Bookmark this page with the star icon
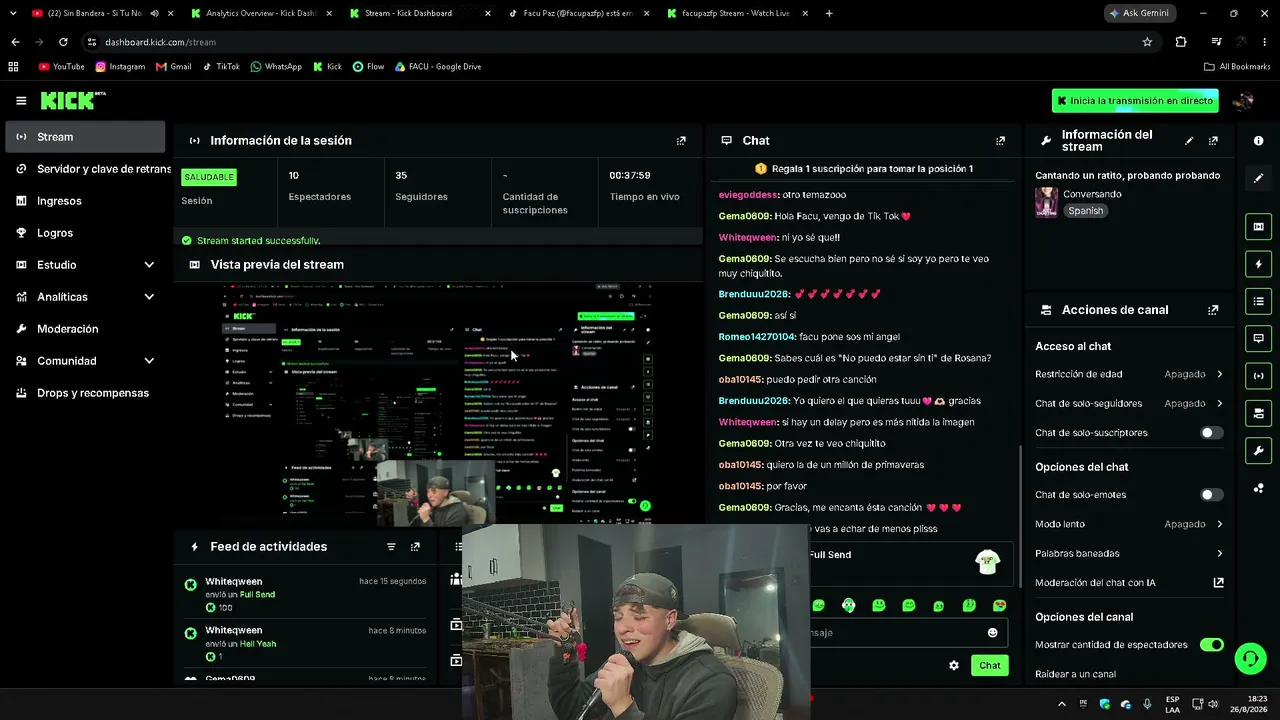Screen dimensions: 1280x720 click(1147, 42)
